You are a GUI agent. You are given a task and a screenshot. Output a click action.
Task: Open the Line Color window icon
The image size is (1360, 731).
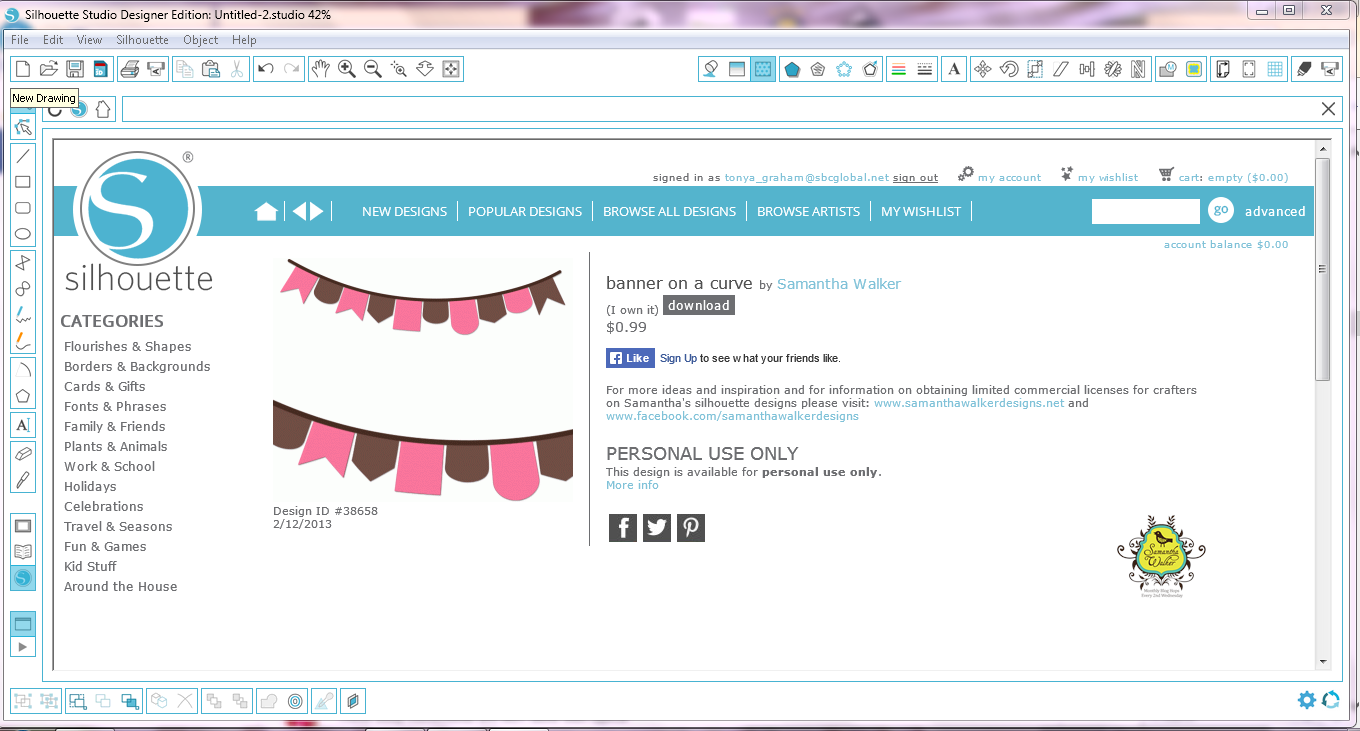click(898, 69)
